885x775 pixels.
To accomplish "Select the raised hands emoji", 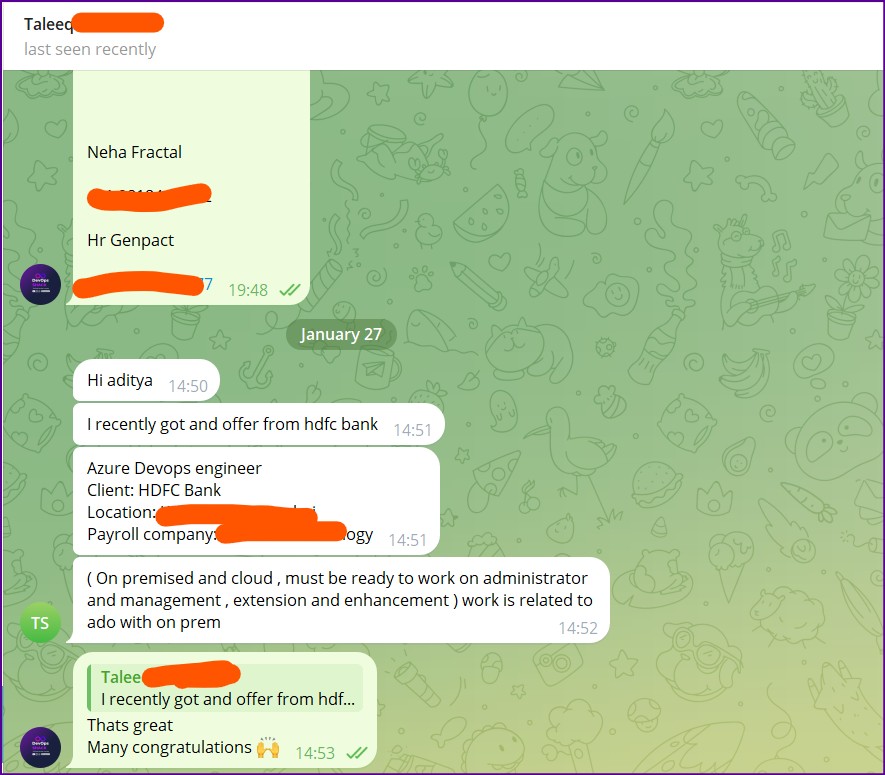I will pyautogui.click(x=268, y=747).
